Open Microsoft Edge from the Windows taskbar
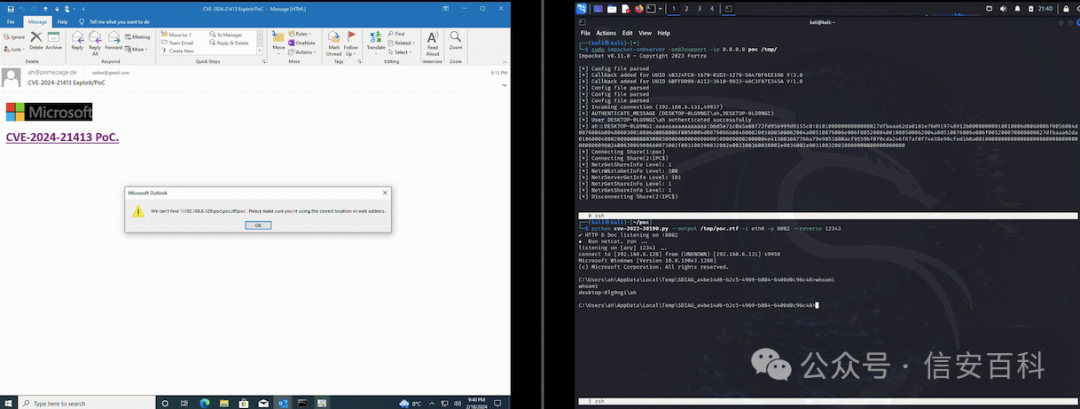 (205, 403)
